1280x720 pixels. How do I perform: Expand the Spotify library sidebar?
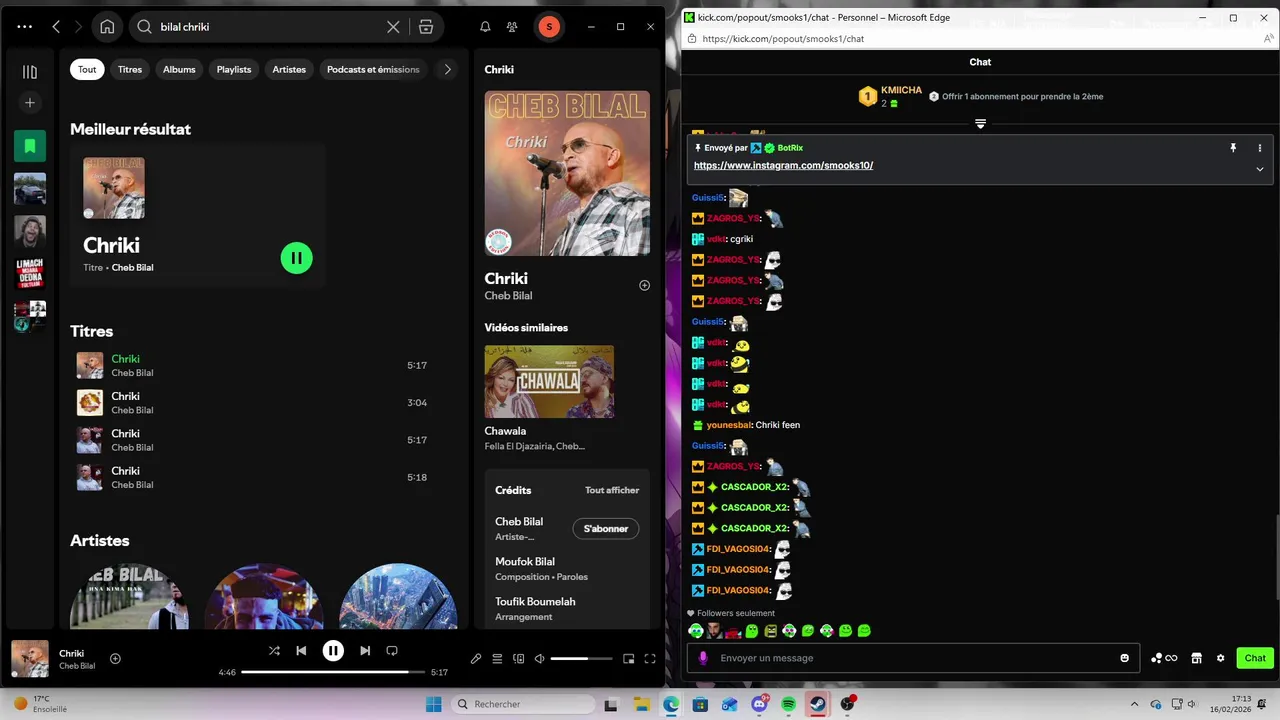[x=30, y=72]
